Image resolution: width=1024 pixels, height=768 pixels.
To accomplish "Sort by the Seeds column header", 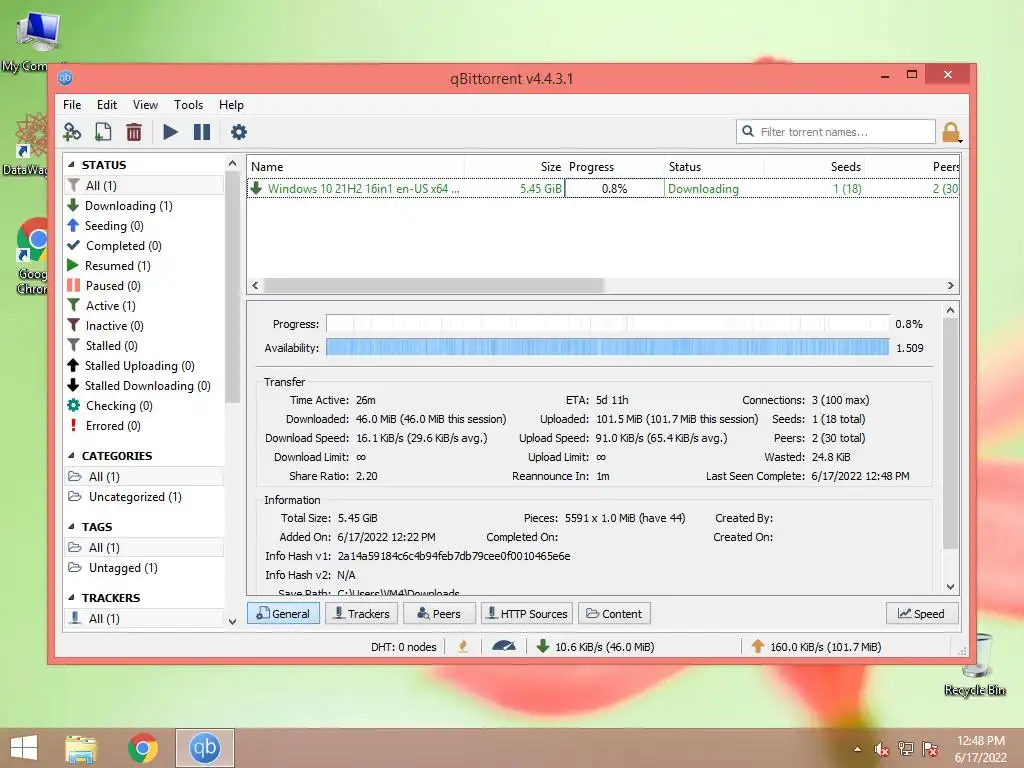I will (814, 167).
